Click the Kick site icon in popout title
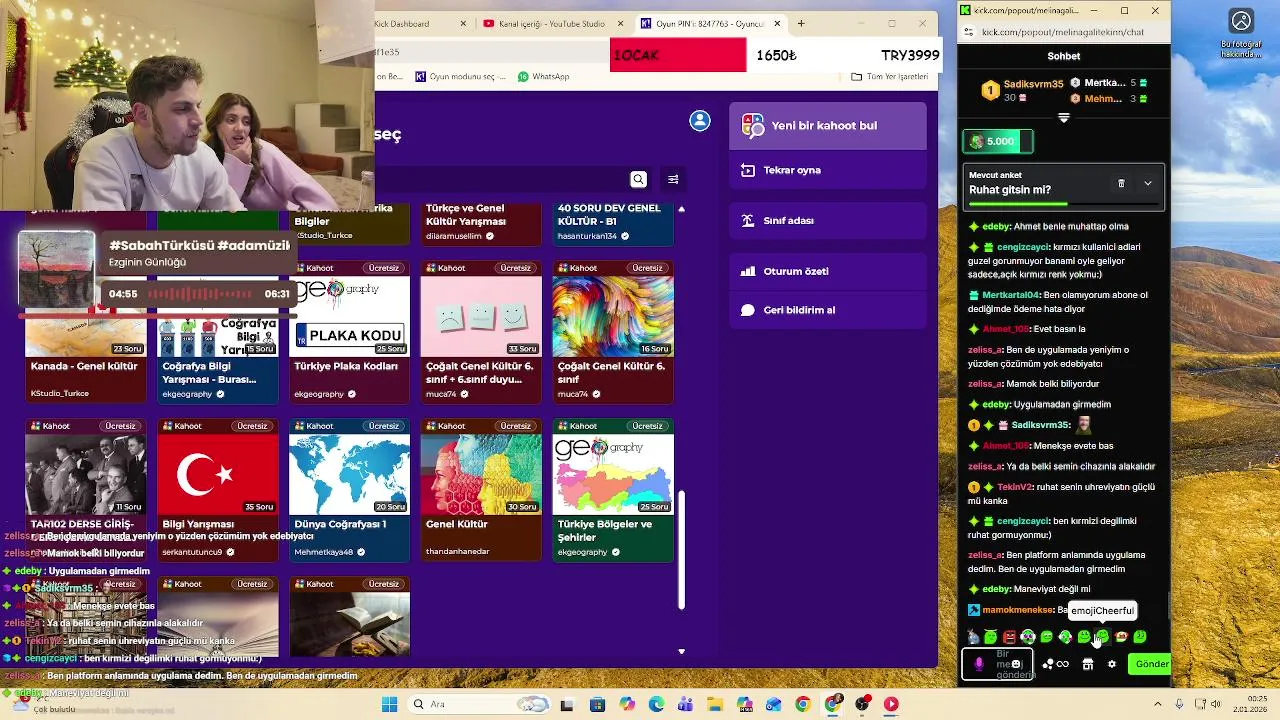Image resolution: width=1280 pixels, height=720 pixels. tap(965, 10)
